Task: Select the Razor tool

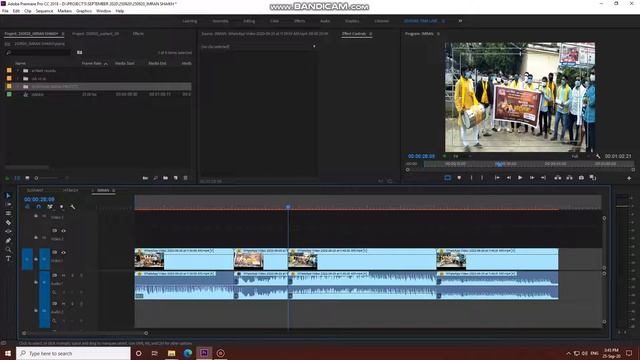Action: [x=8, y=222]
